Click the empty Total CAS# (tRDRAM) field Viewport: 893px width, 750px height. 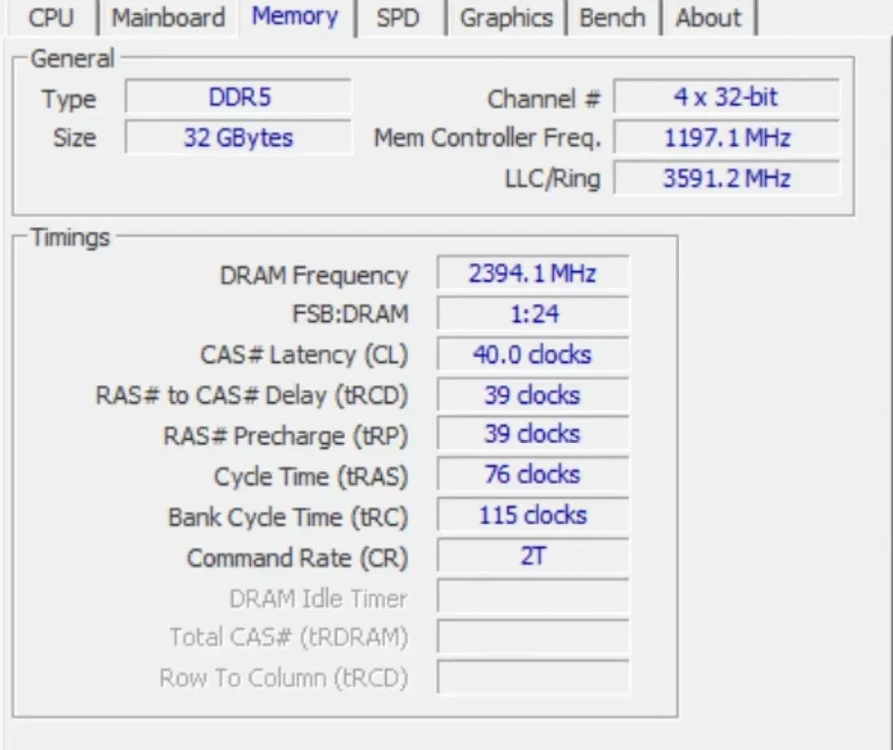point(532,636)
